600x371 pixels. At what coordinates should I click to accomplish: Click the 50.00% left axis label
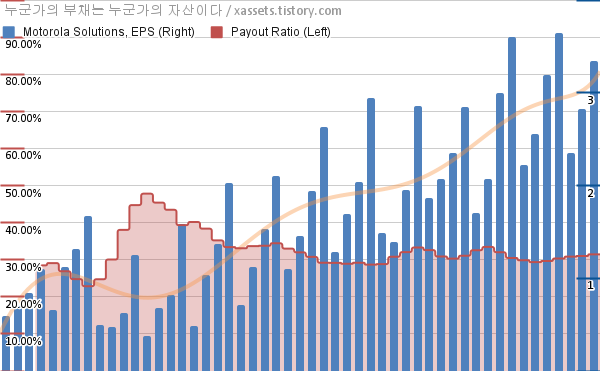click(23, 193)
